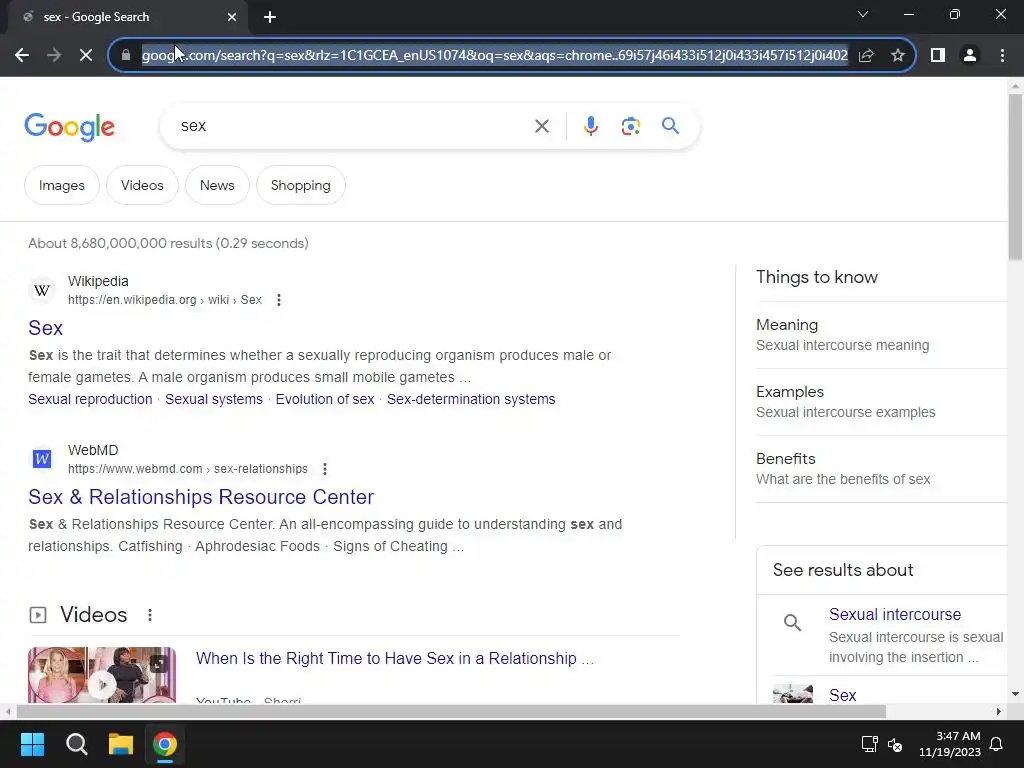
Task: Expand 'Meaning' in Things to know
Action: point(882,334)
